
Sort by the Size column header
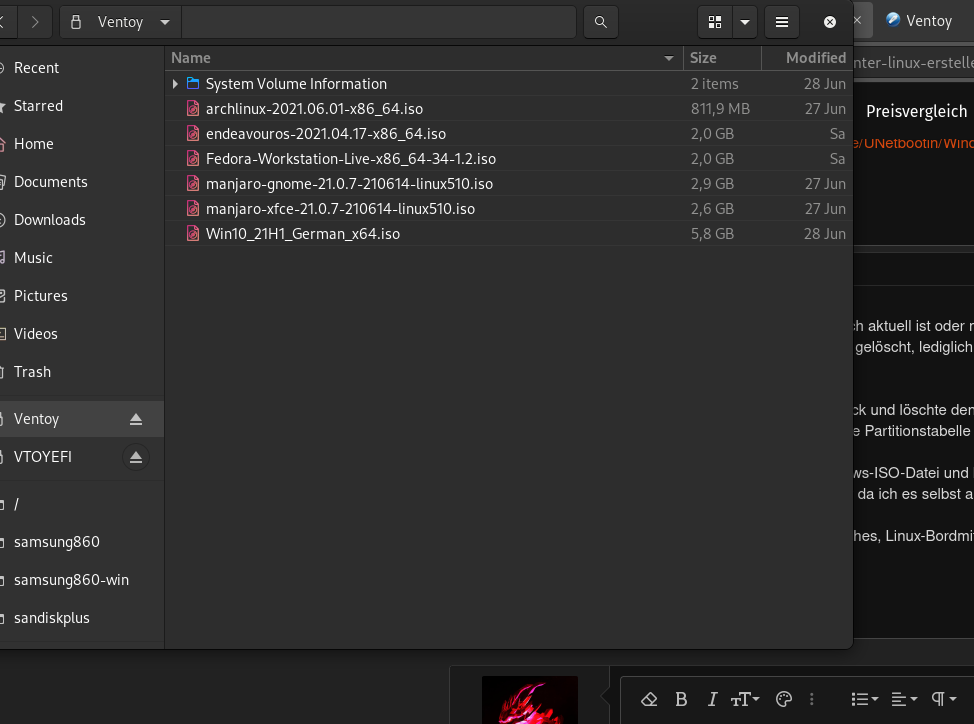point(722,58)
